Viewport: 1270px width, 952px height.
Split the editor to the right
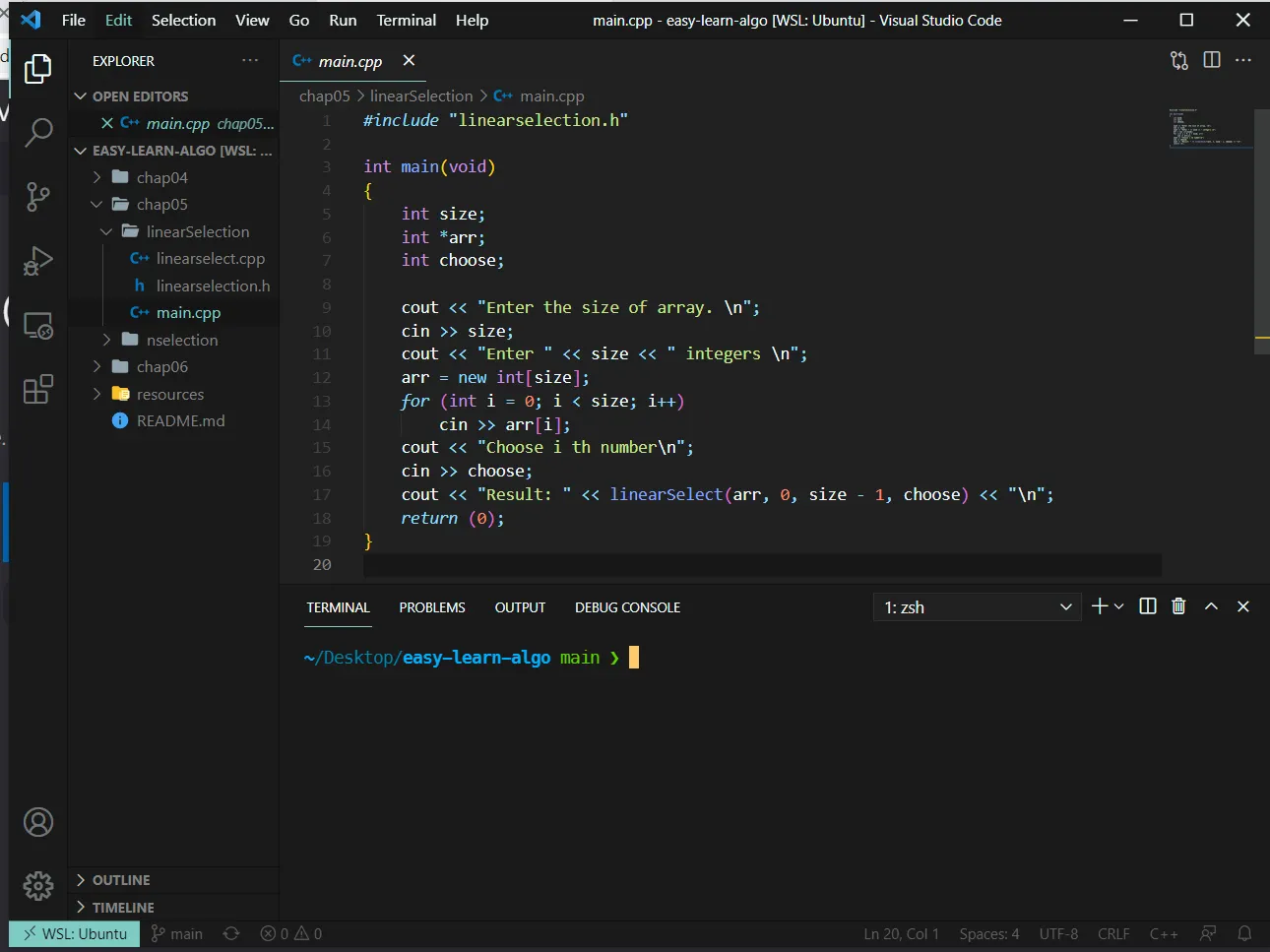coord(1212,60)
